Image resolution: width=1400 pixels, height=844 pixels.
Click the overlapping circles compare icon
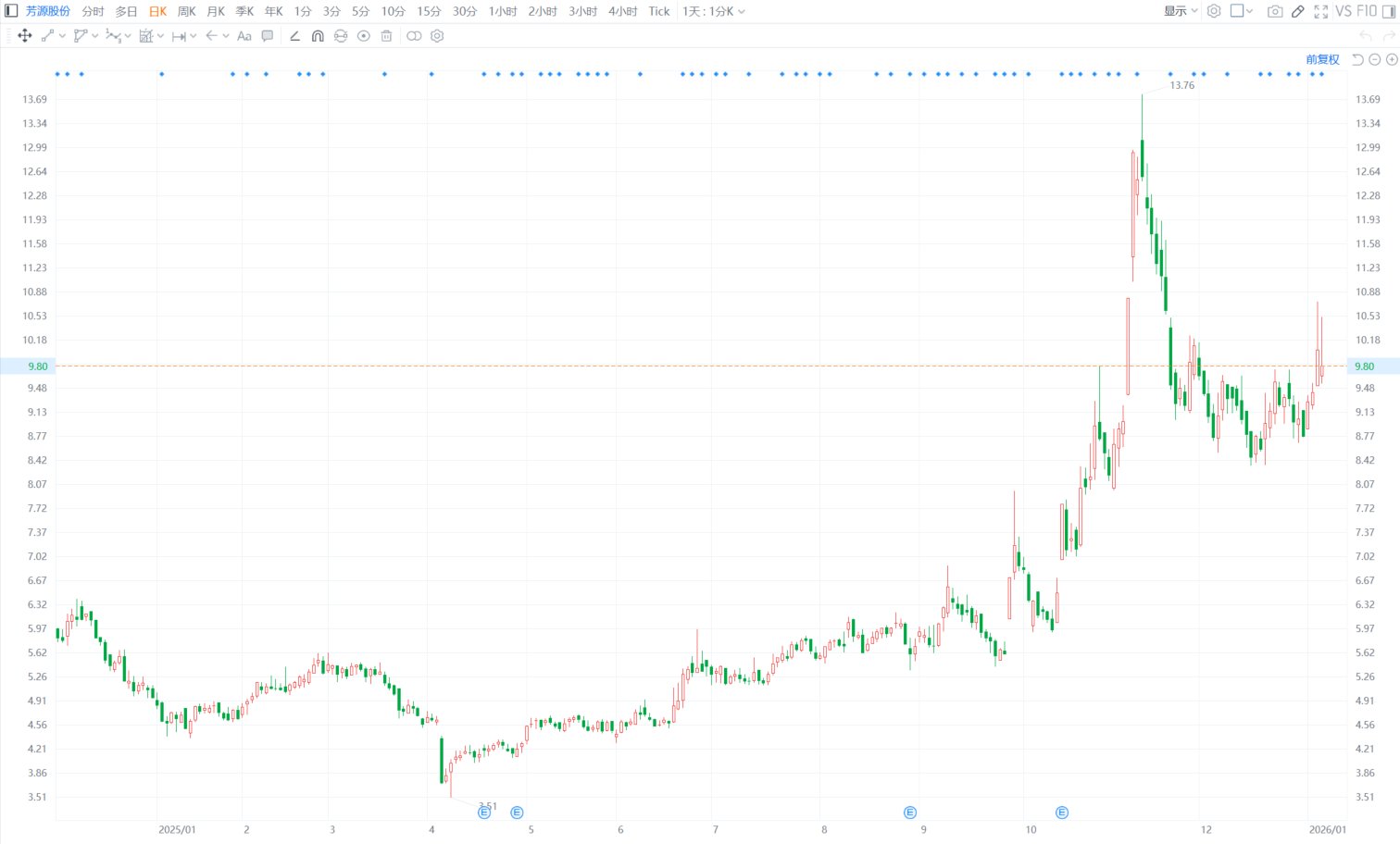click(414, 36)
